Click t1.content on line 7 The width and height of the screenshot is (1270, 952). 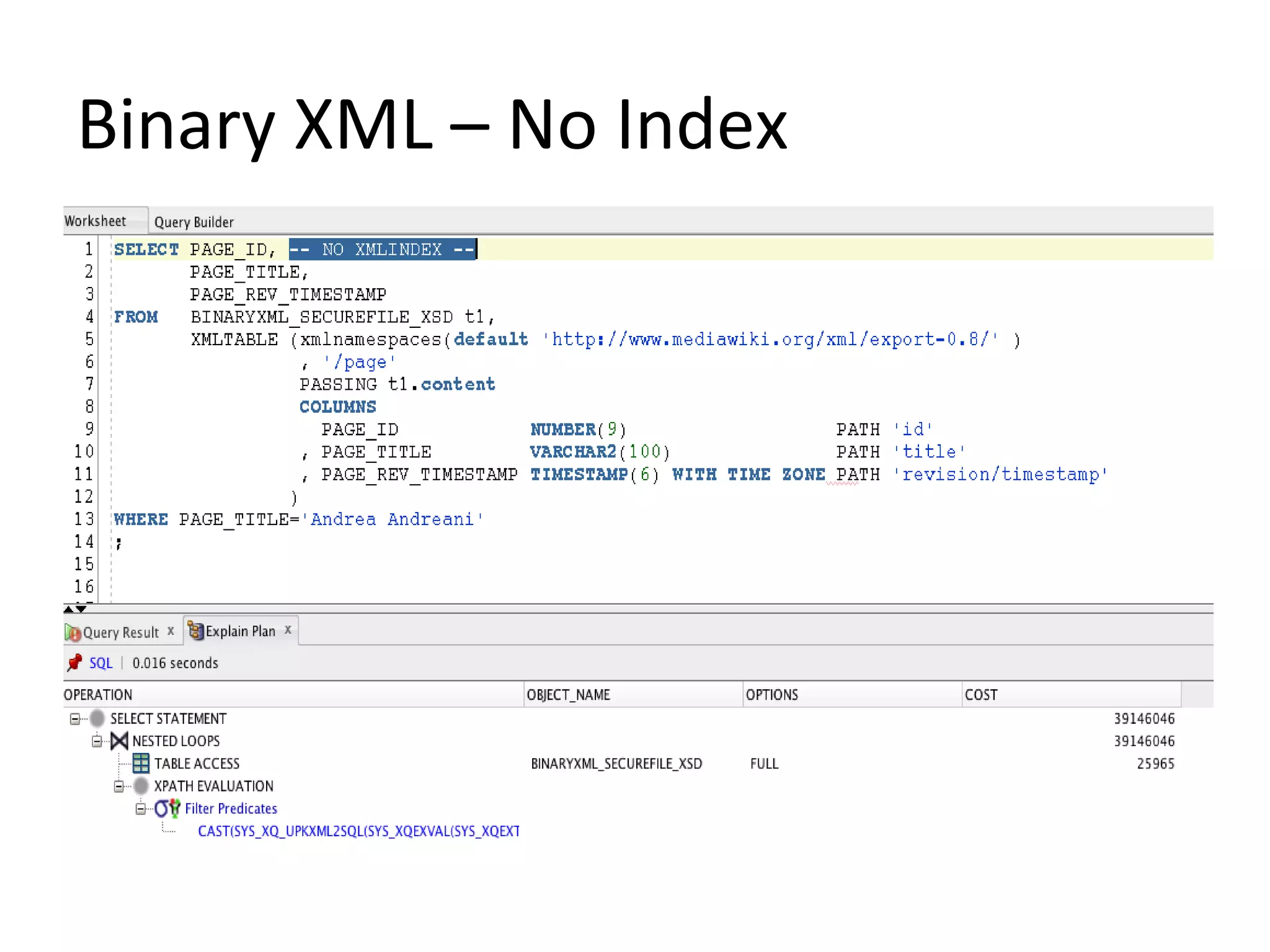pyautogui.click(x=442, y=385)
